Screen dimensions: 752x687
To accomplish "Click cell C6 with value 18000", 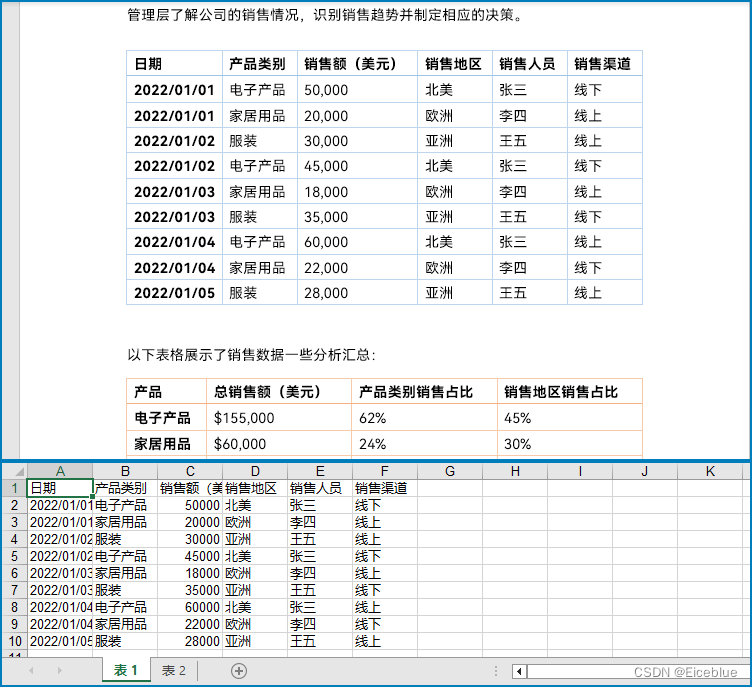I will tap(190, 573).
